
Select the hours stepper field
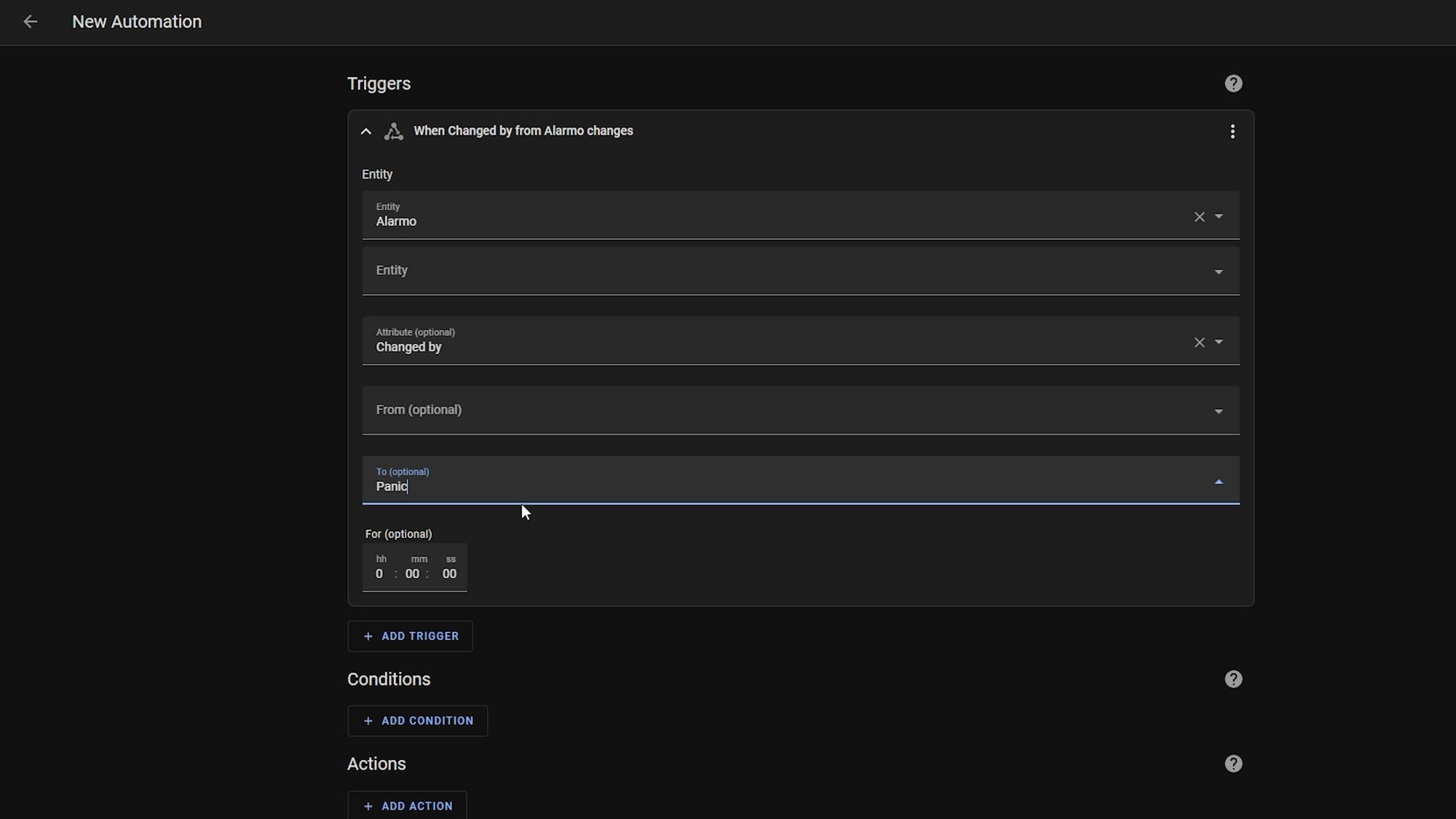point(379,573)
